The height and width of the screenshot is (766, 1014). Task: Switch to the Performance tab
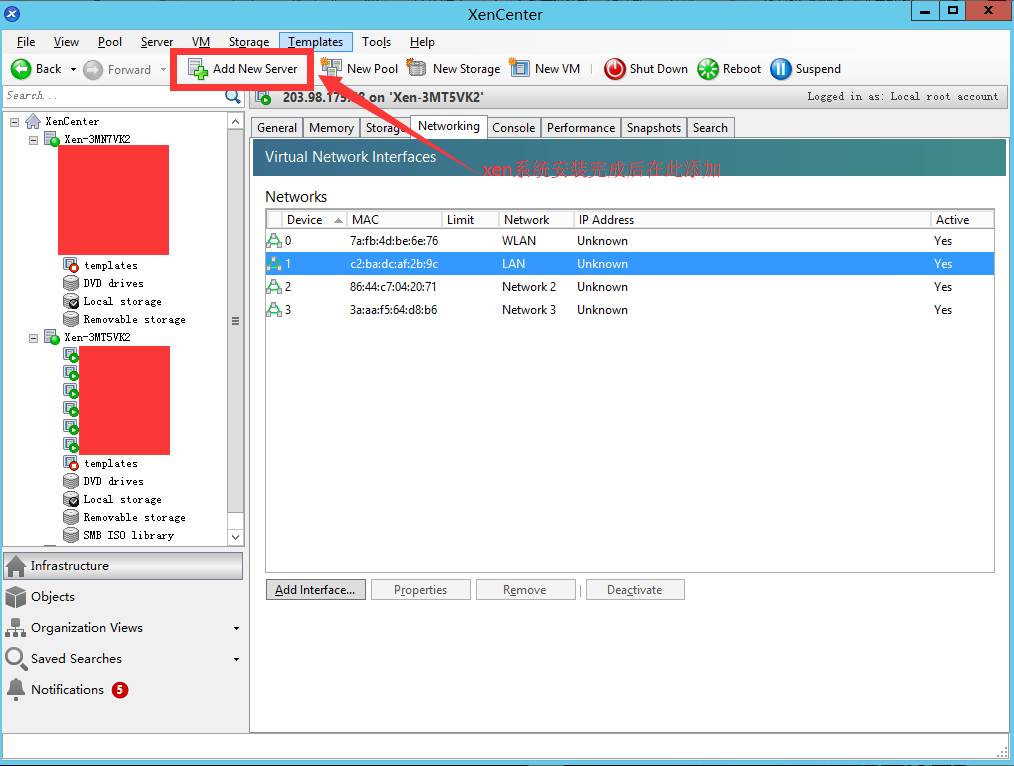point(581,128)
